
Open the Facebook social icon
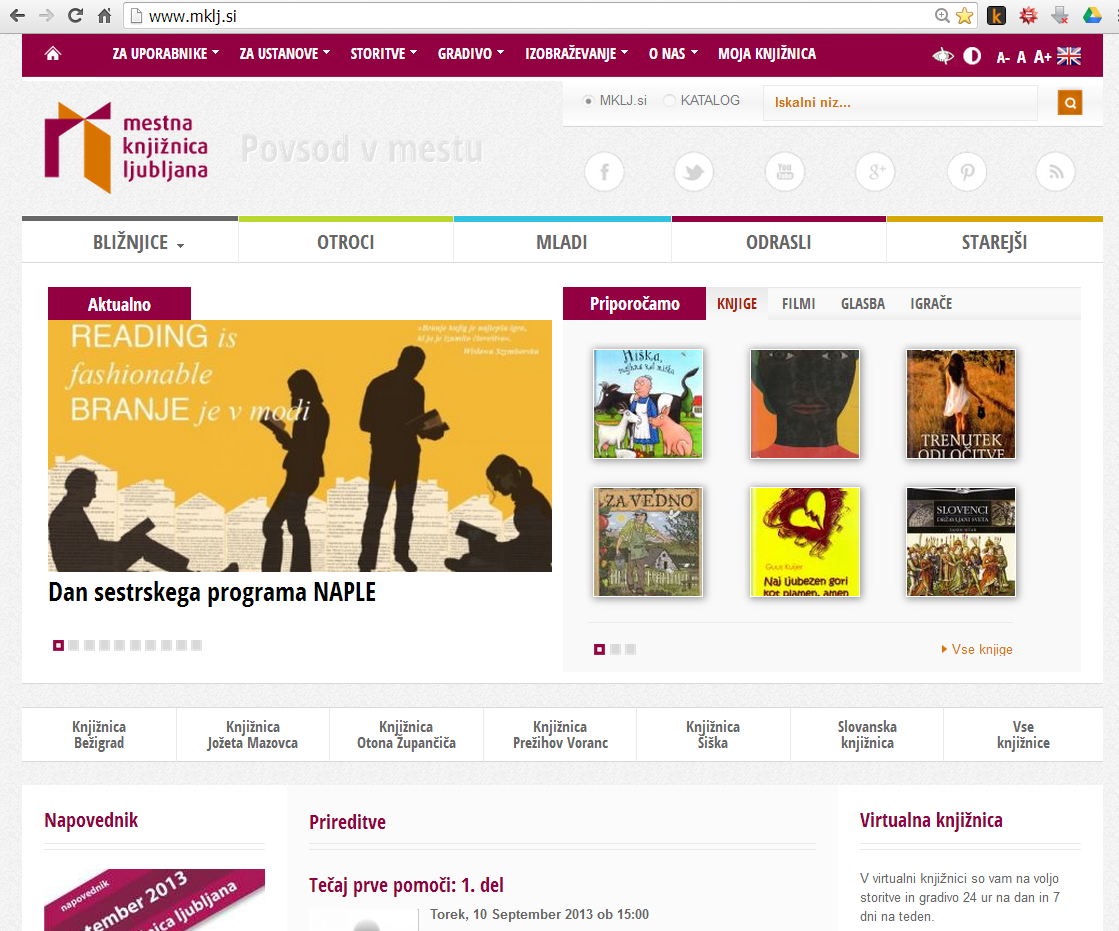coord(604,172)
